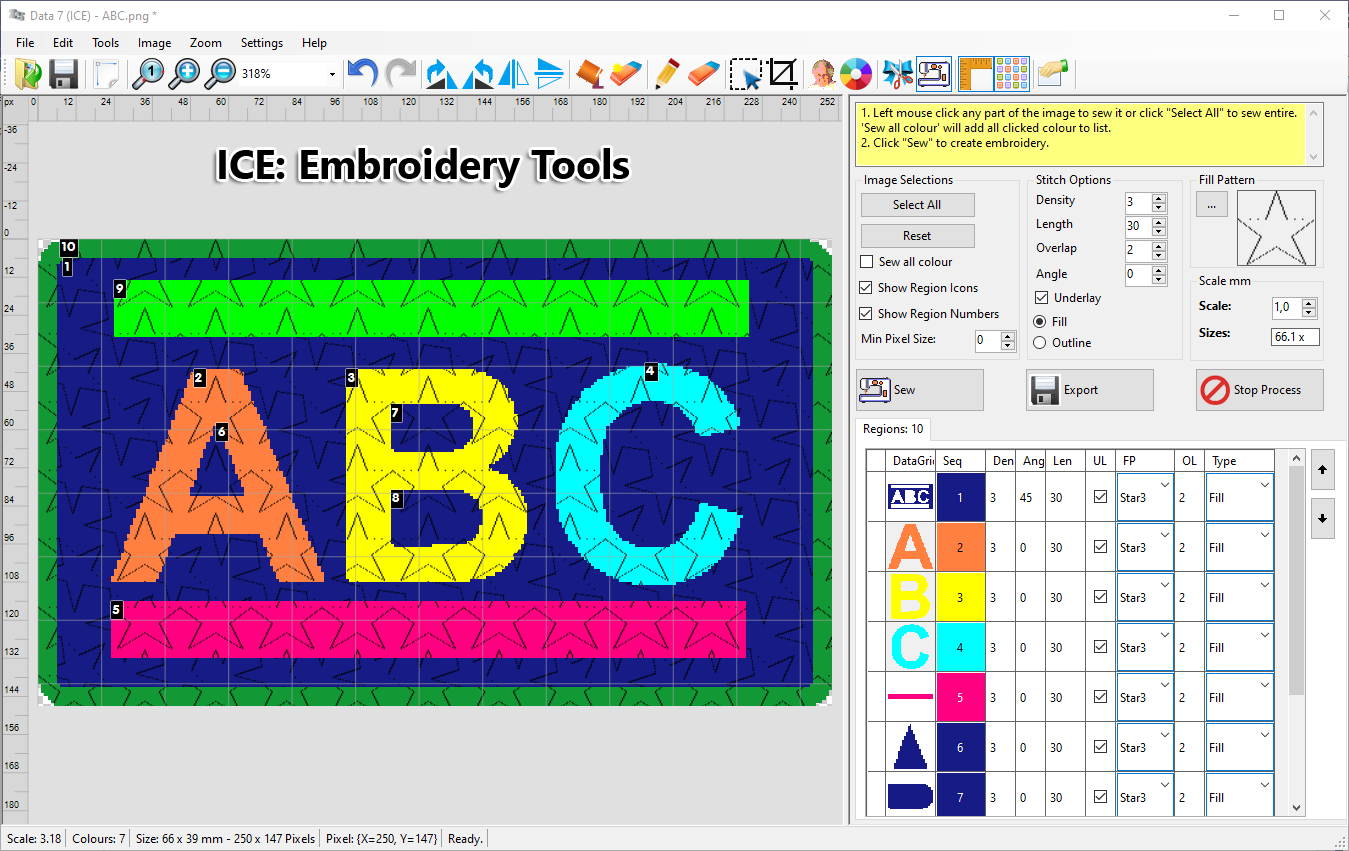Click the zoom in magnifier icon
This screenshot has width=1349, height=851.
[x=185, y=74]
